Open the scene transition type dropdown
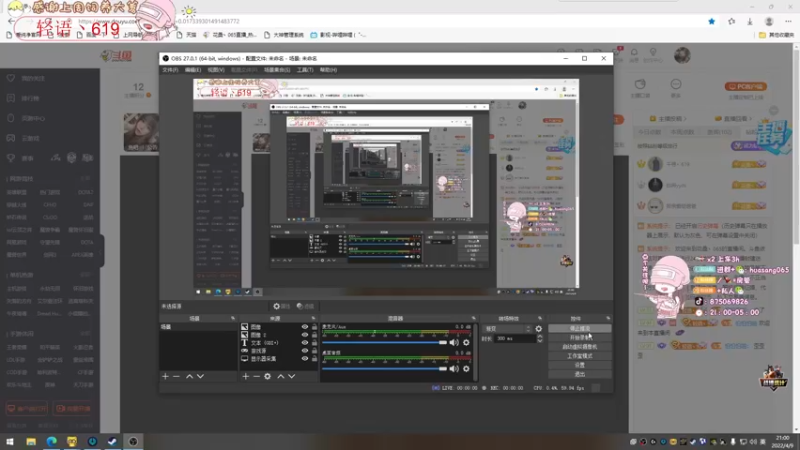The width and height of the screenshot is (800, 450). pos(508,329)
